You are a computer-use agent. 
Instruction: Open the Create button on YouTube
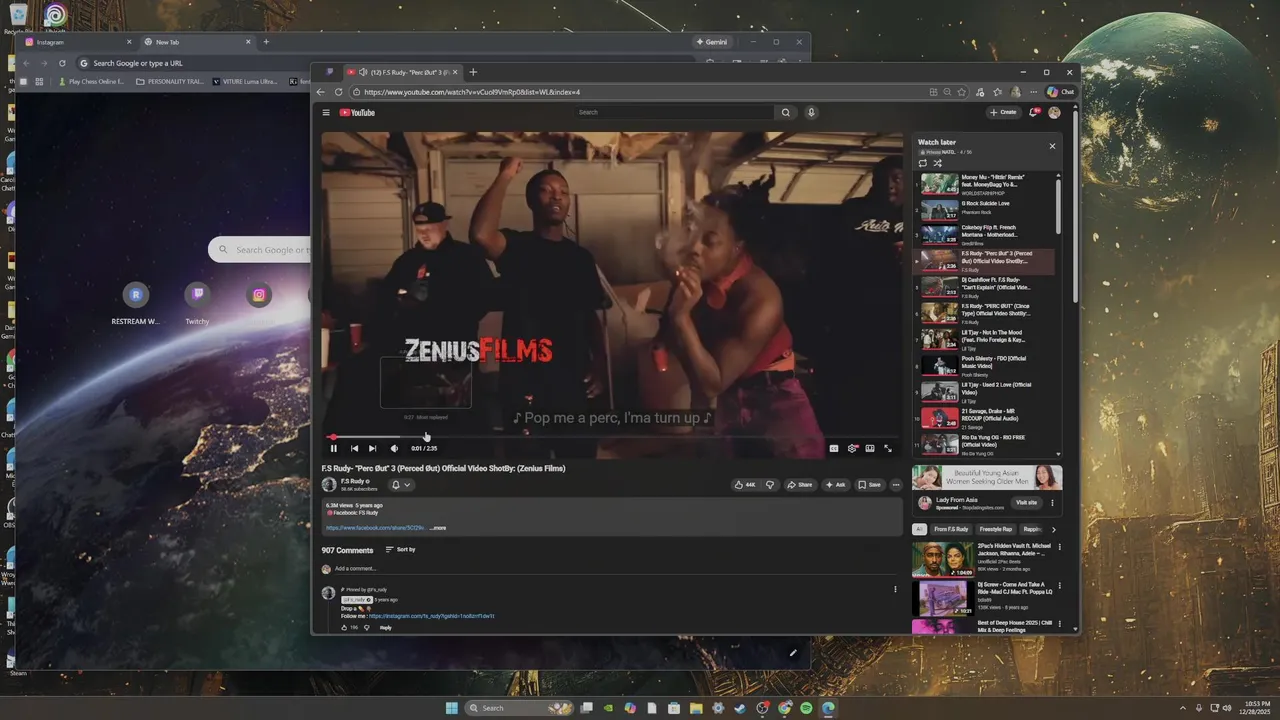coord(1003,112)
